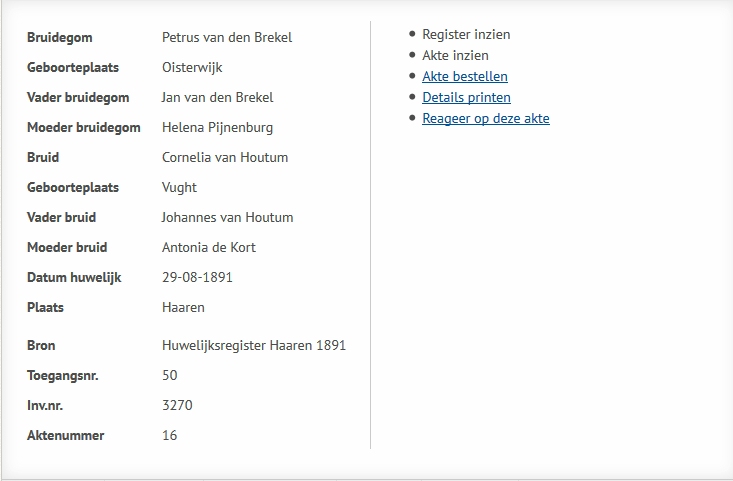Click the source Huwelijksregister Haaren 1891
This screenshot has height=481, width=733.
point(254,345)
